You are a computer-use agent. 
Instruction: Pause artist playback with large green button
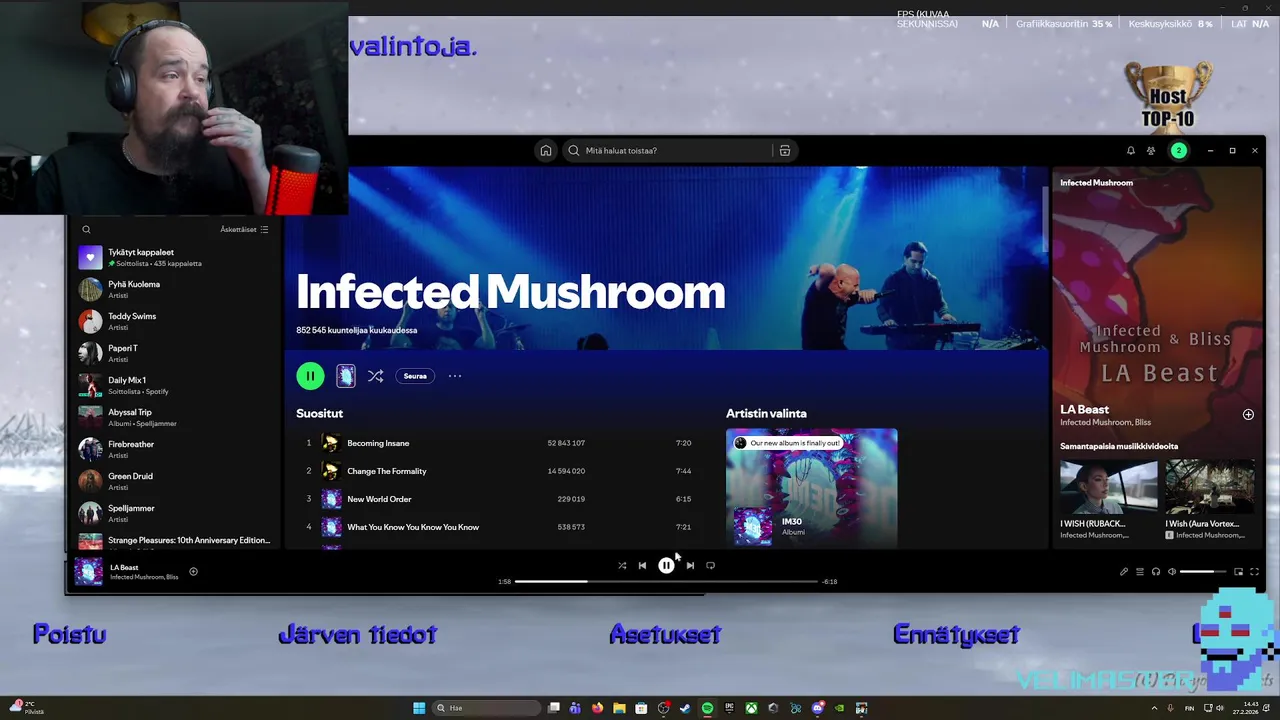pos(310,376)
